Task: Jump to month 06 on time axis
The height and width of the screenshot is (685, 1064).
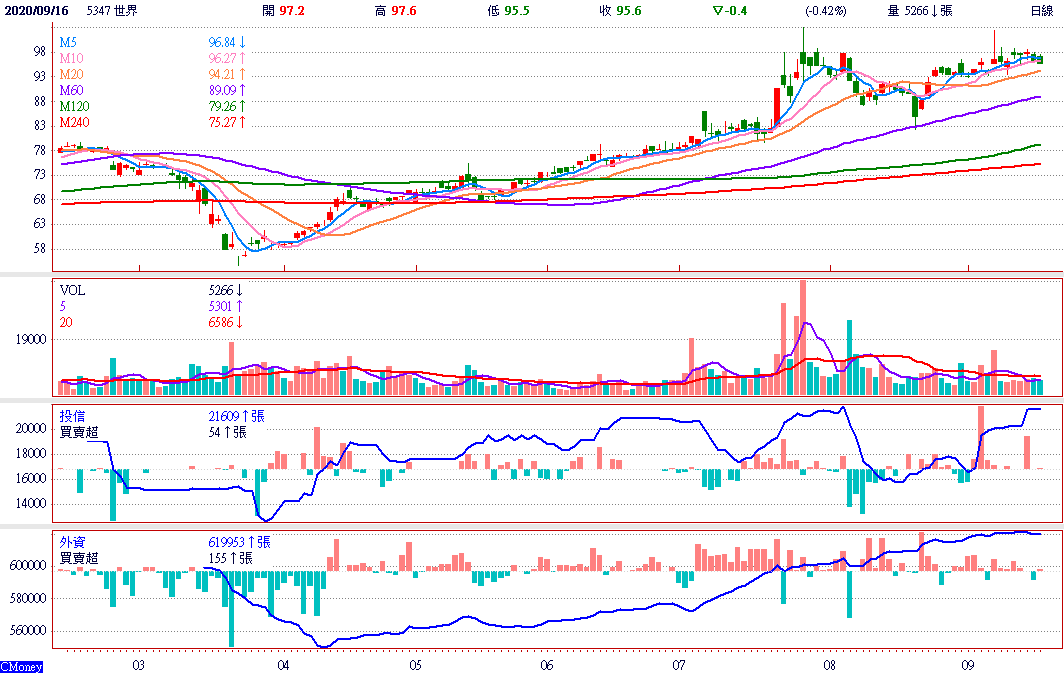Action: coord(546,665)
